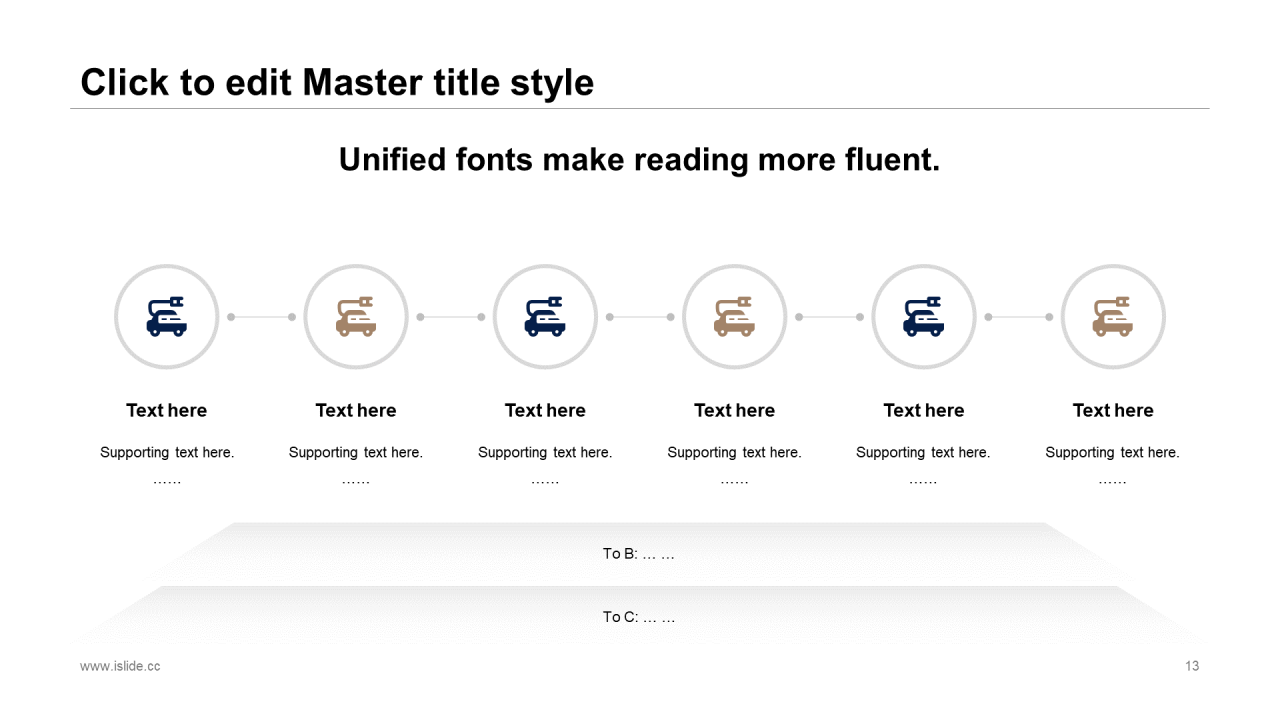Click the slide number 13 in the footer

point(1191,666)
